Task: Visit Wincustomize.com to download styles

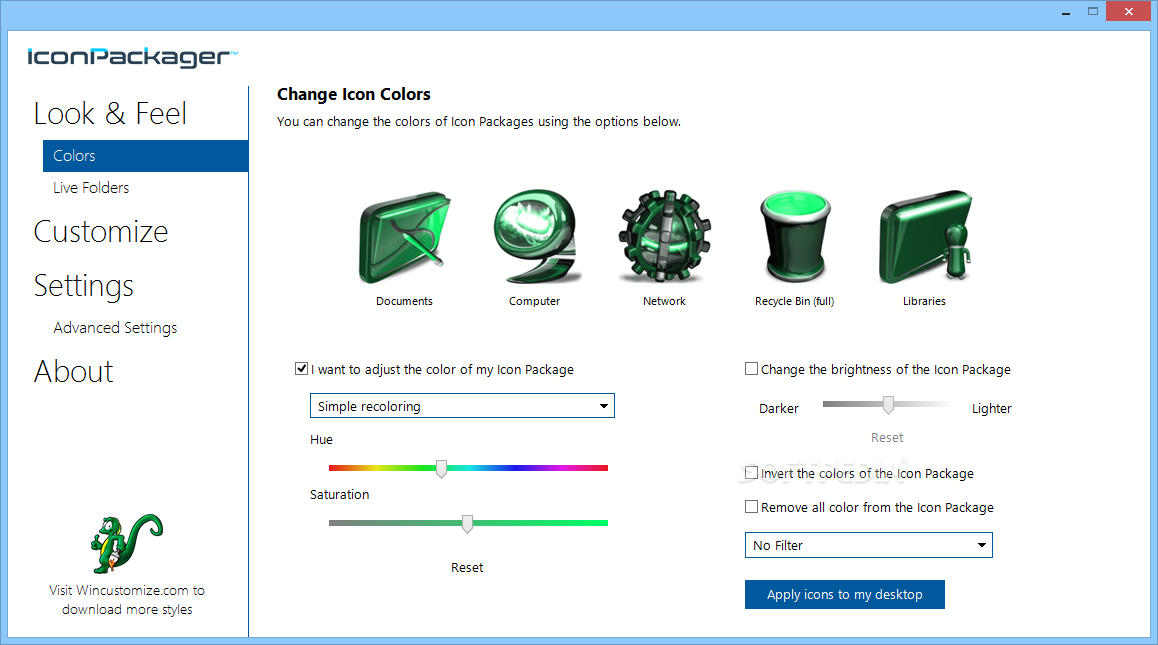Action: [x=127, y=600]
